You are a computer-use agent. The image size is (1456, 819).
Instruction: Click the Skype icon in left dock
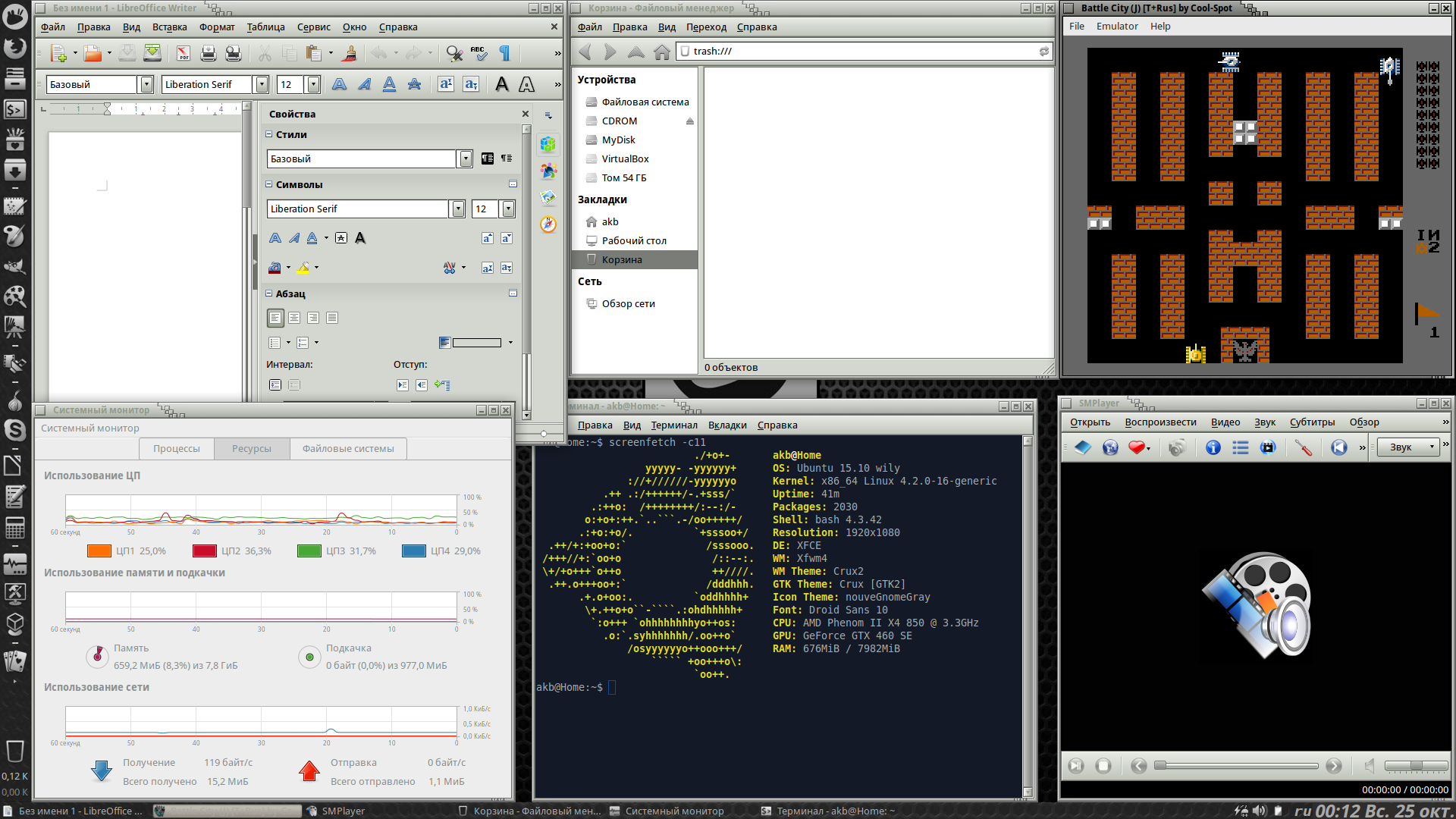(x=15, y=430)
